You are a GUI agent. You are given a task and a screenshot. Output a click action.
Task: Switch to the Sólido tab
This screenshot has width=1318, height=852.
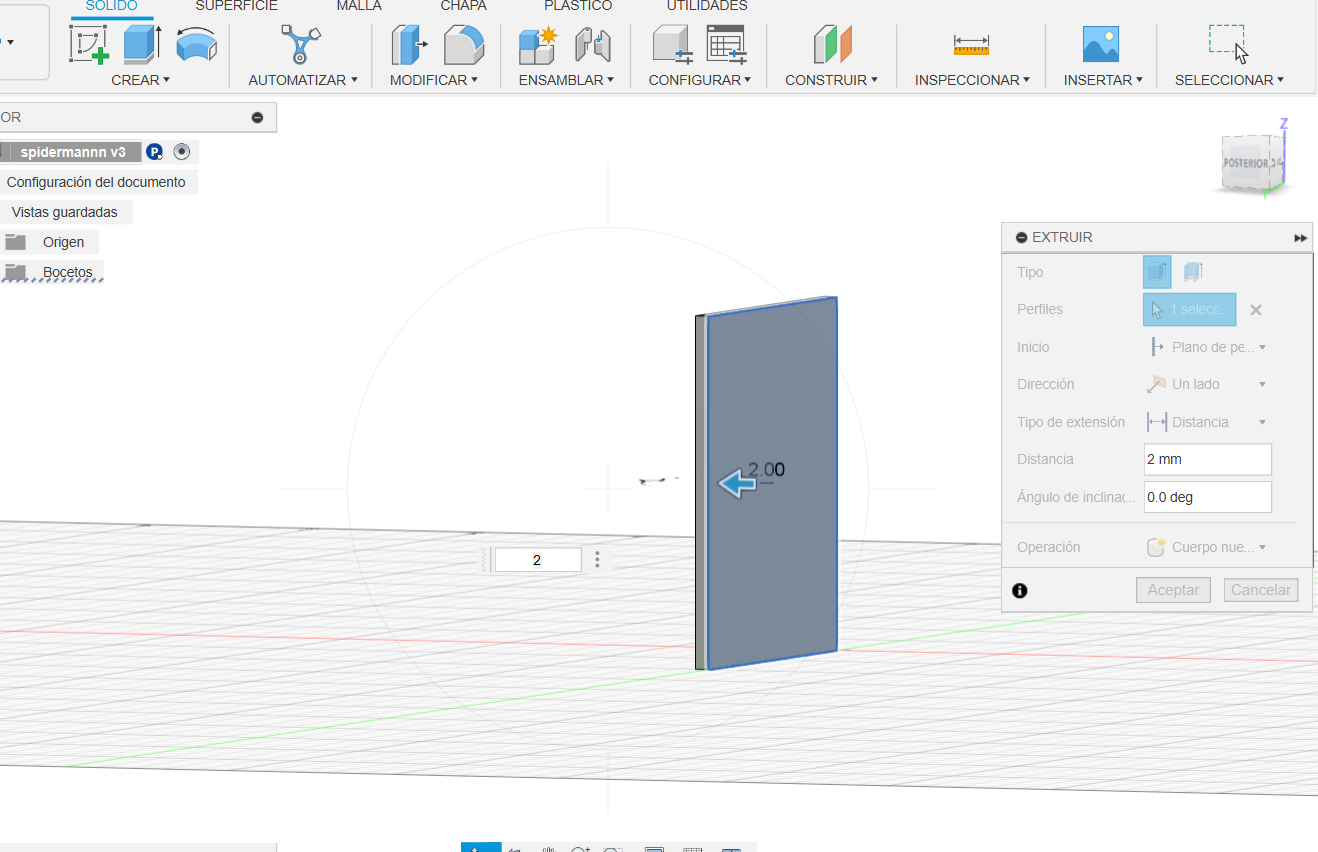pos(112,6)
